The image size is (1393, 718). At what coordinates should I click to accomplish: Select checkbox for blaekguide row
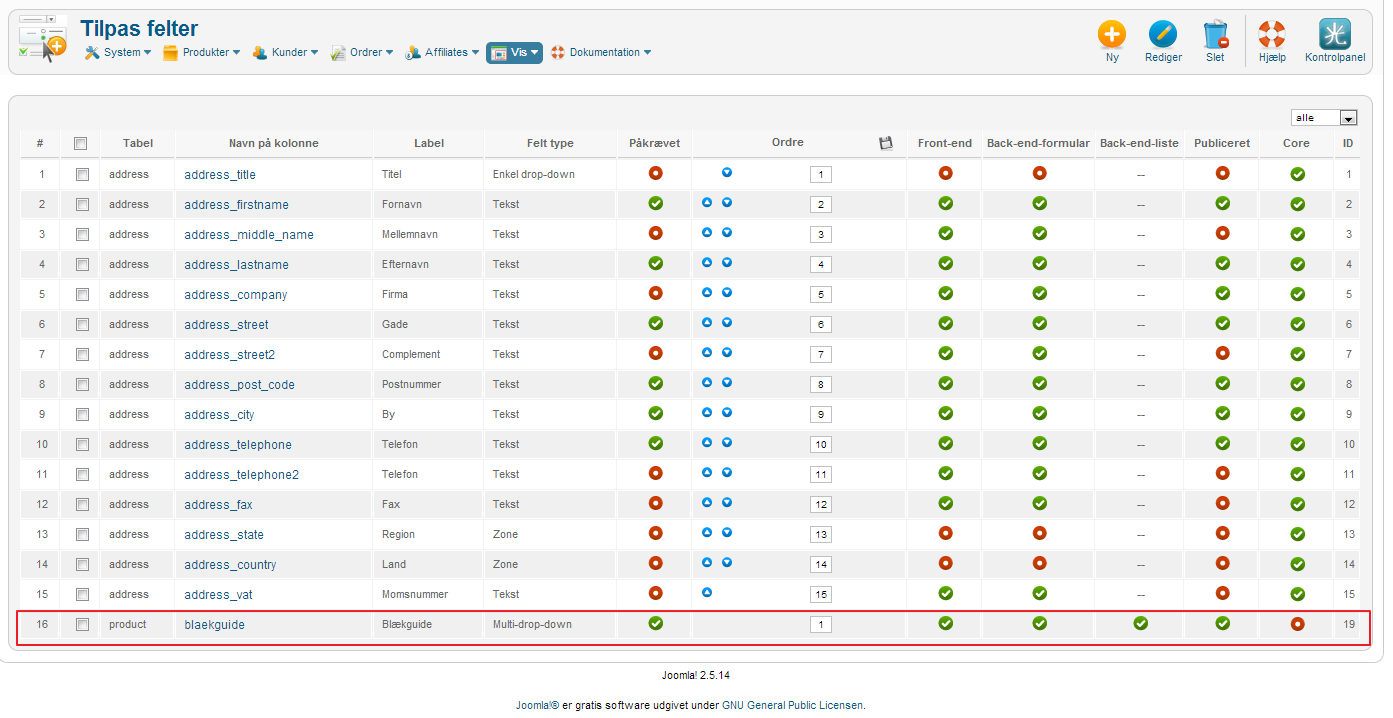click(x=82, y=625)
